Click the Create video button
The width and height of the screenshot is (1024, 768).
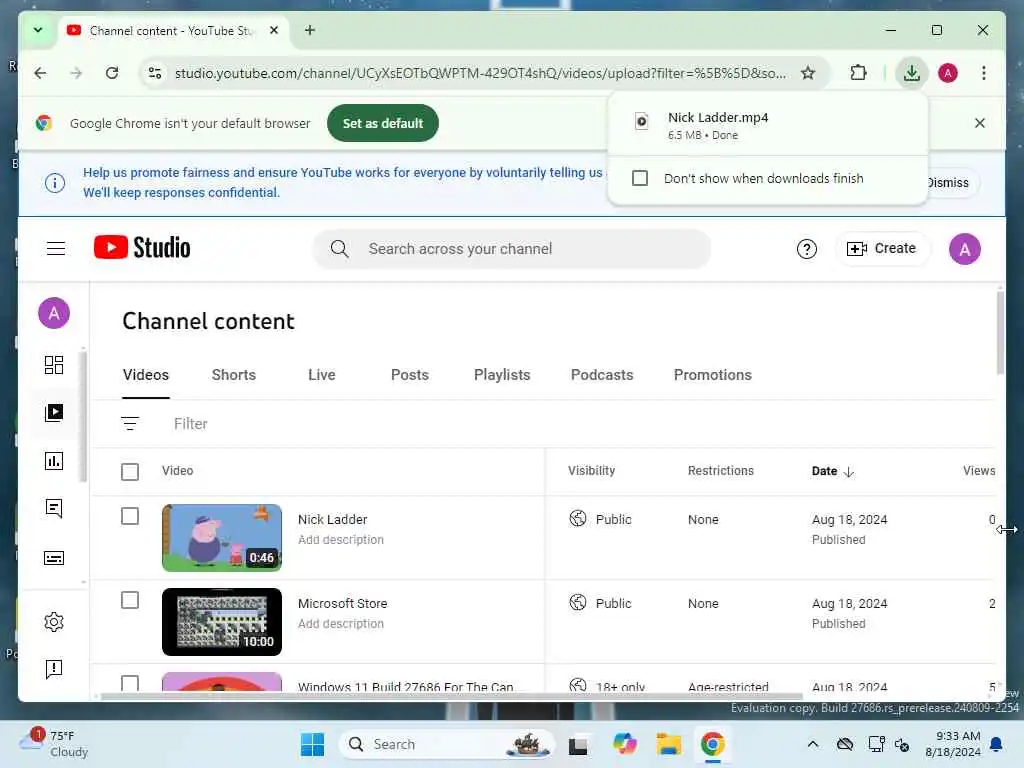(882, 248)
